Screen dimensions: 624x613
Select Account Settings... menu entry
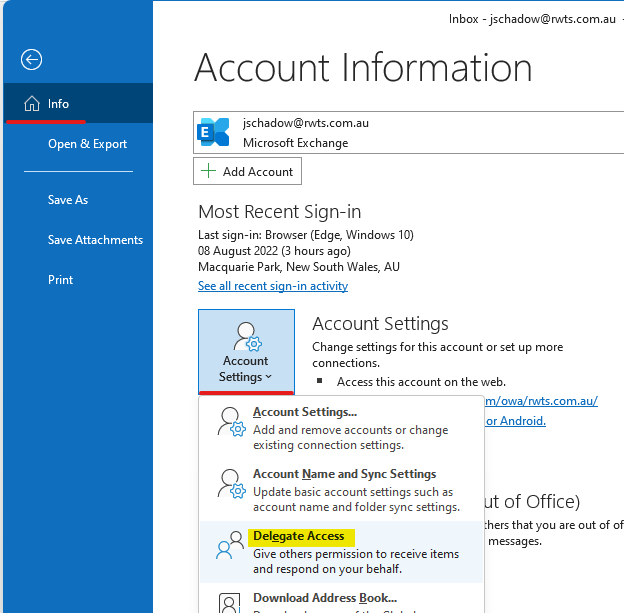coord(305,412)
